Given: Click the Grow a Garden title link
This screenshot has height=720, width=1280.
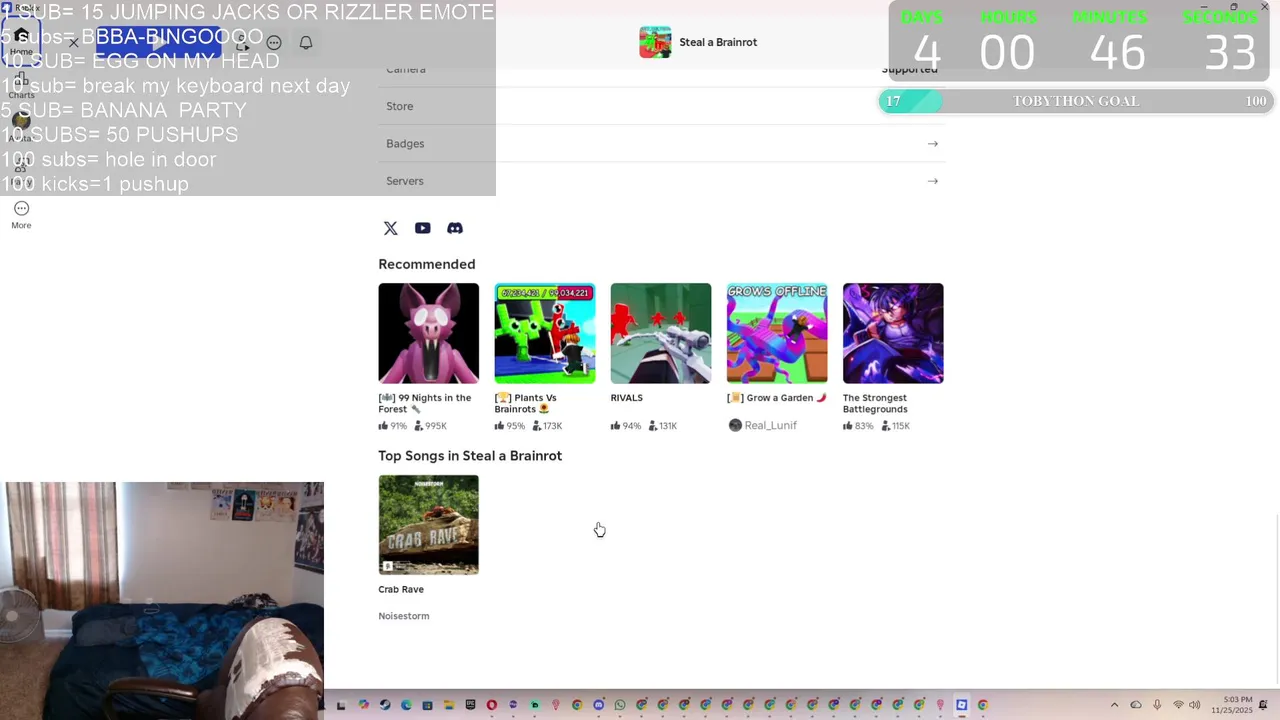Looking at the screenshot, I should pos(777,398).
